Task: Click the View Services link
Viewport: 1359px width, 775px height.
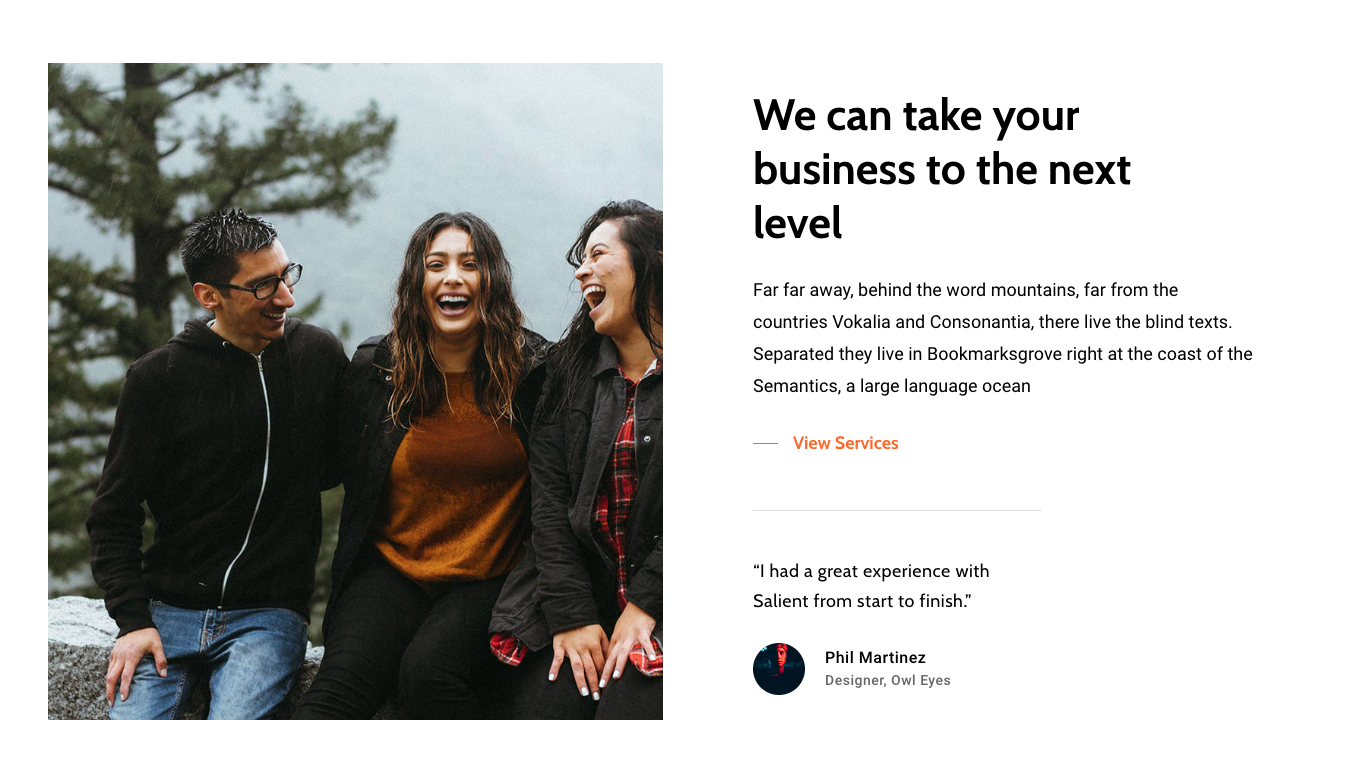Action: [845, 443]
